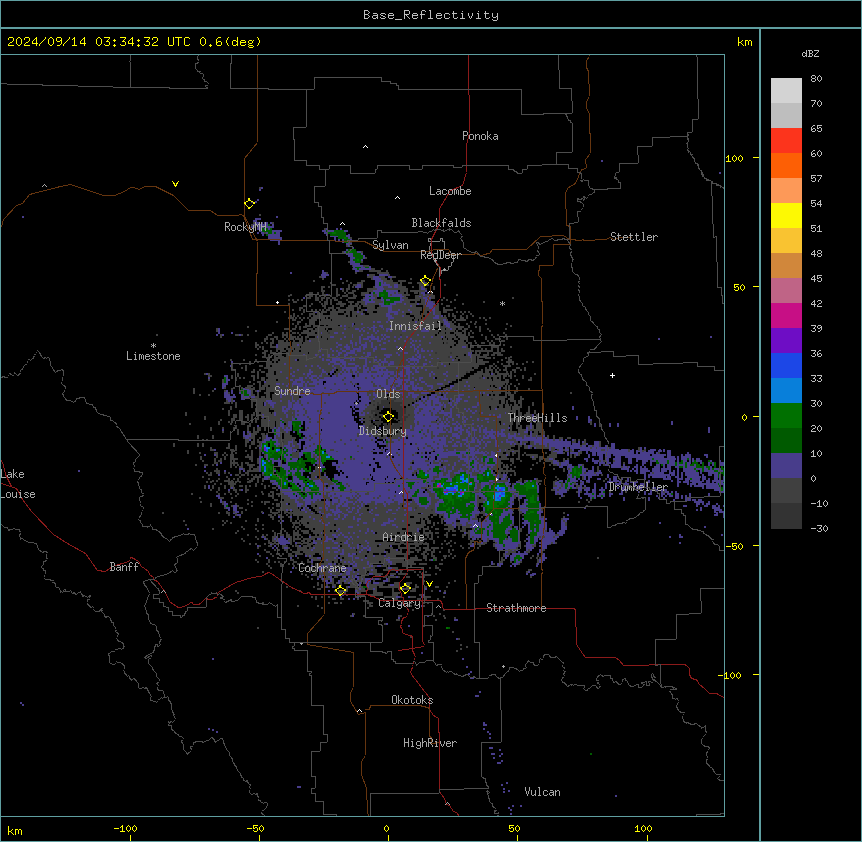Click the yellow diamond marker south of RedDeer
The height and width of the screenshot is (842, 862).
point(425,281)
